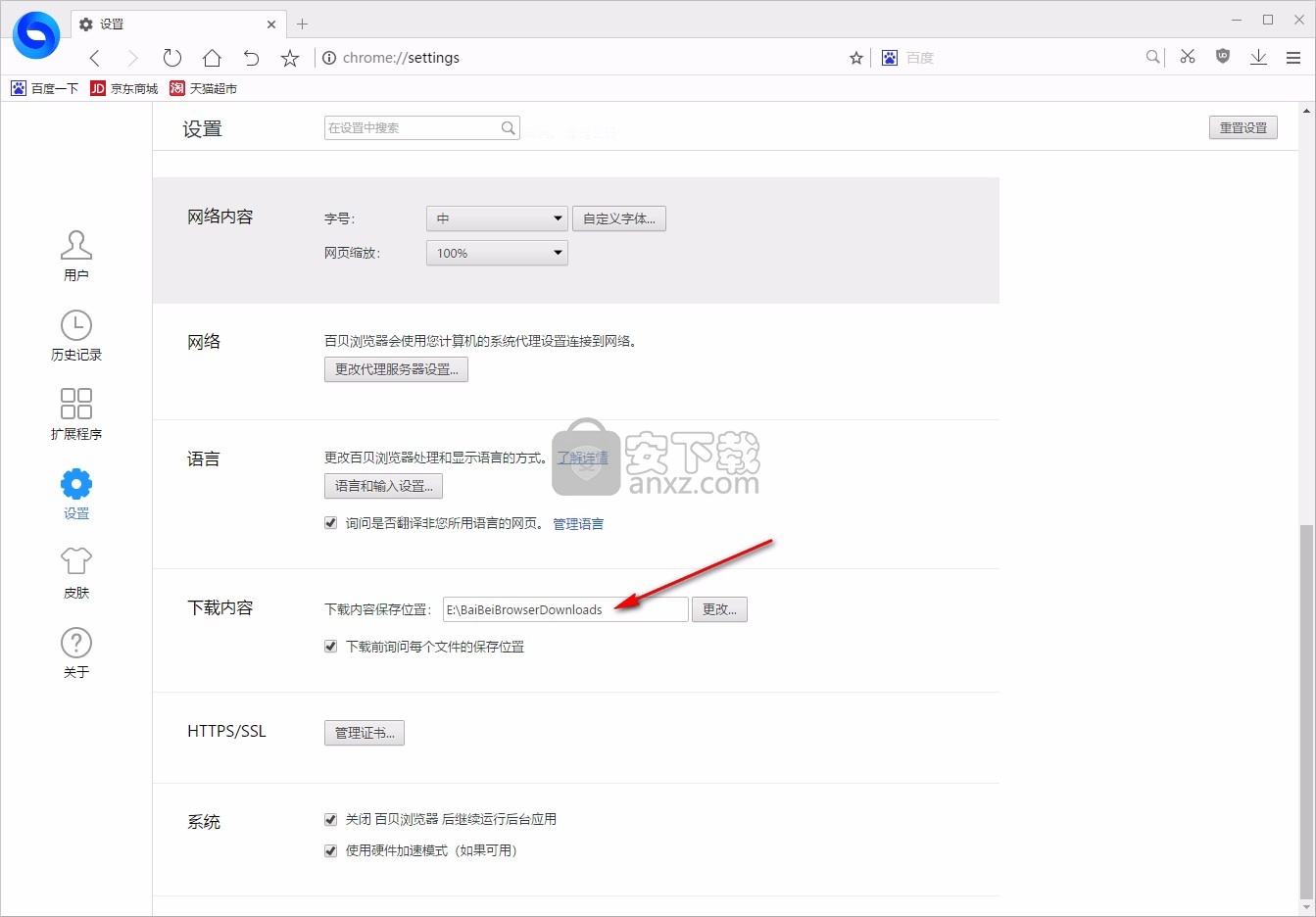Click the 下载内容 section heading
Viewport: 1316px width, 917px height.
[220, 607]
